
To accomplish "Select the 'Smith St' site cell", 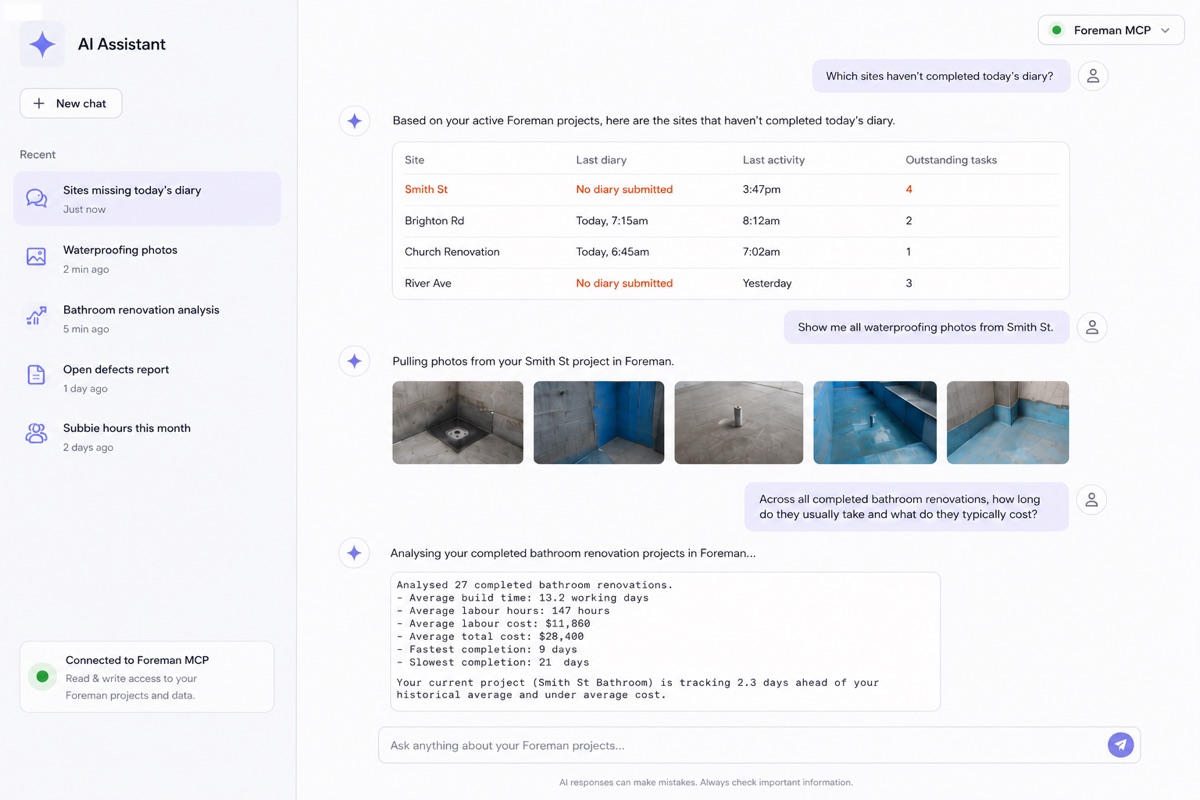I will [426, 189].
